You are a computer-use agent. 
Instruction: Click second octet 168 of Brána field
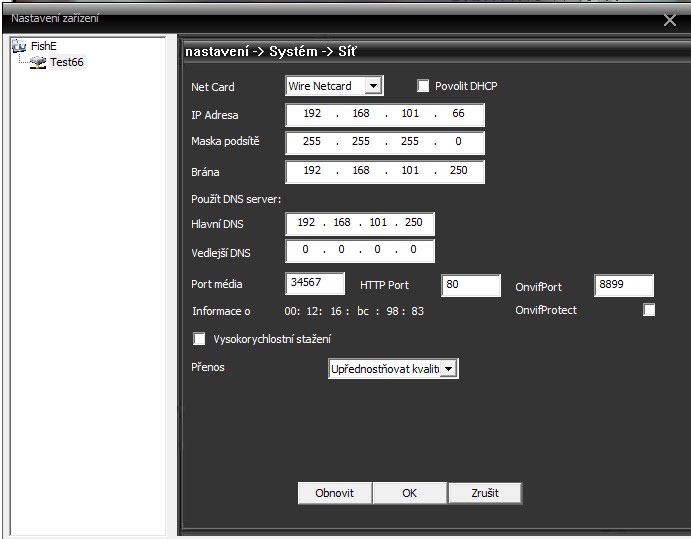pyautogui.click(x=361, y=171)
